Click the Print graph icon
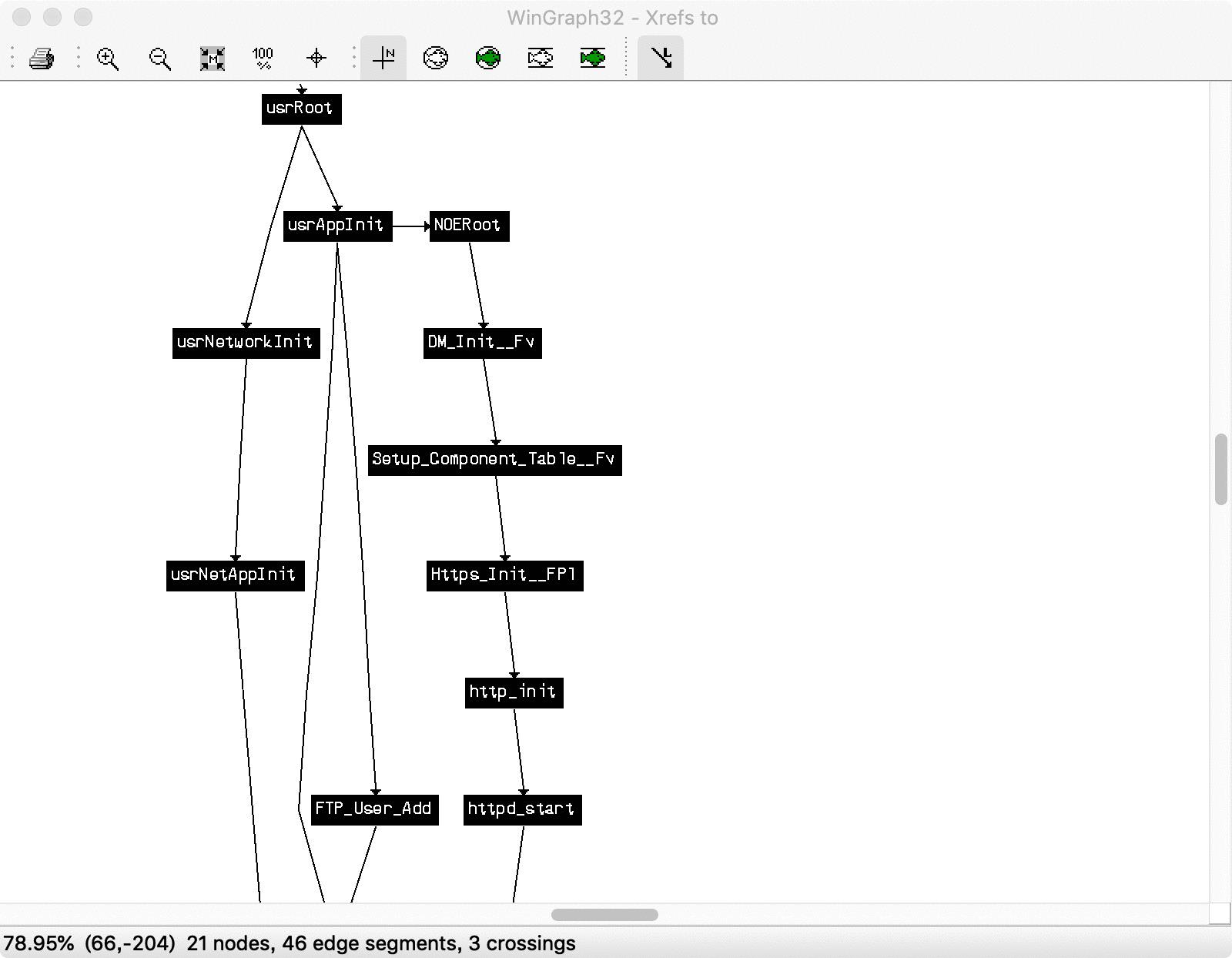The image size is (1232, 958). click(x=42, y=58)
